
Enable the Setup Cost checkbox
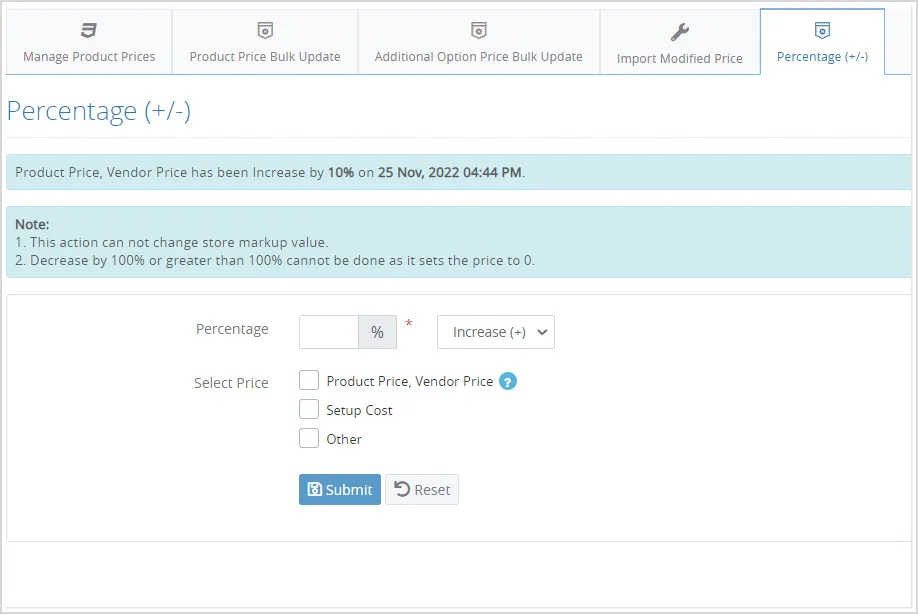[x=309, y=409]
